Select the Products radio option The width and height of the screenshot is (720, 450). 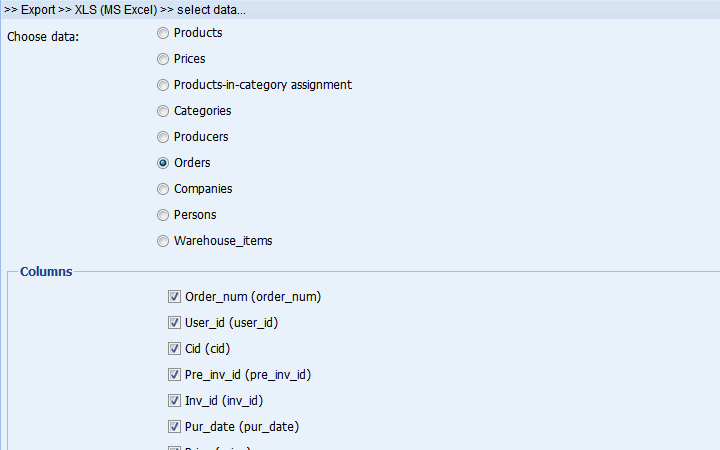[x=163, y=33]
